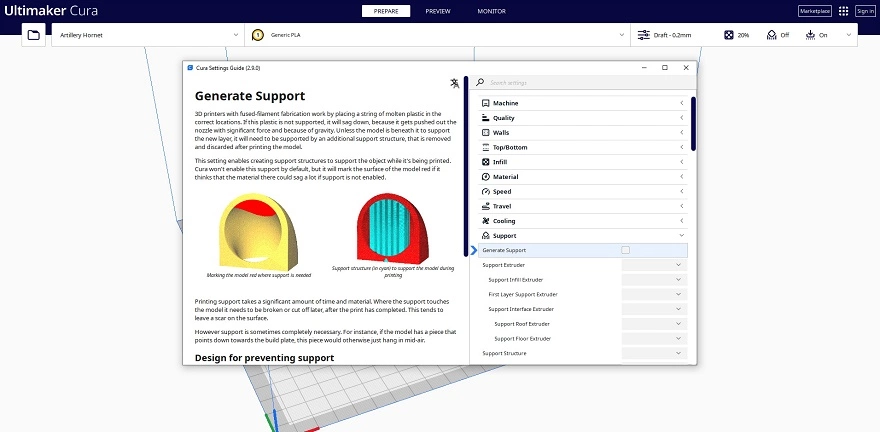880x432 pixels.
Task: Open the Support Roof Extruder dropdown
Action: tap(654, 324)
